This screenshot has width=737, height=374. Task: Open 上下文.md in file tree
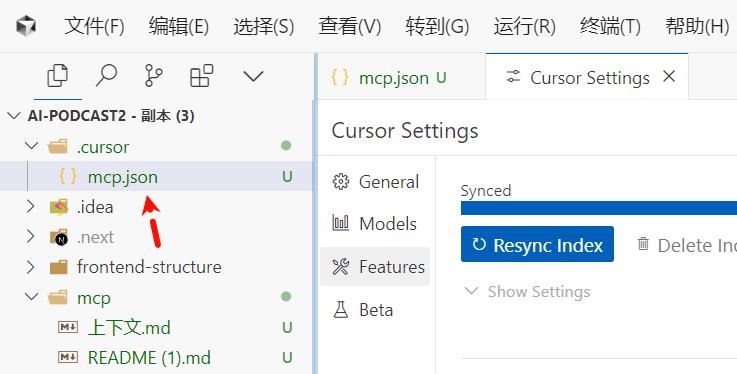129,328
